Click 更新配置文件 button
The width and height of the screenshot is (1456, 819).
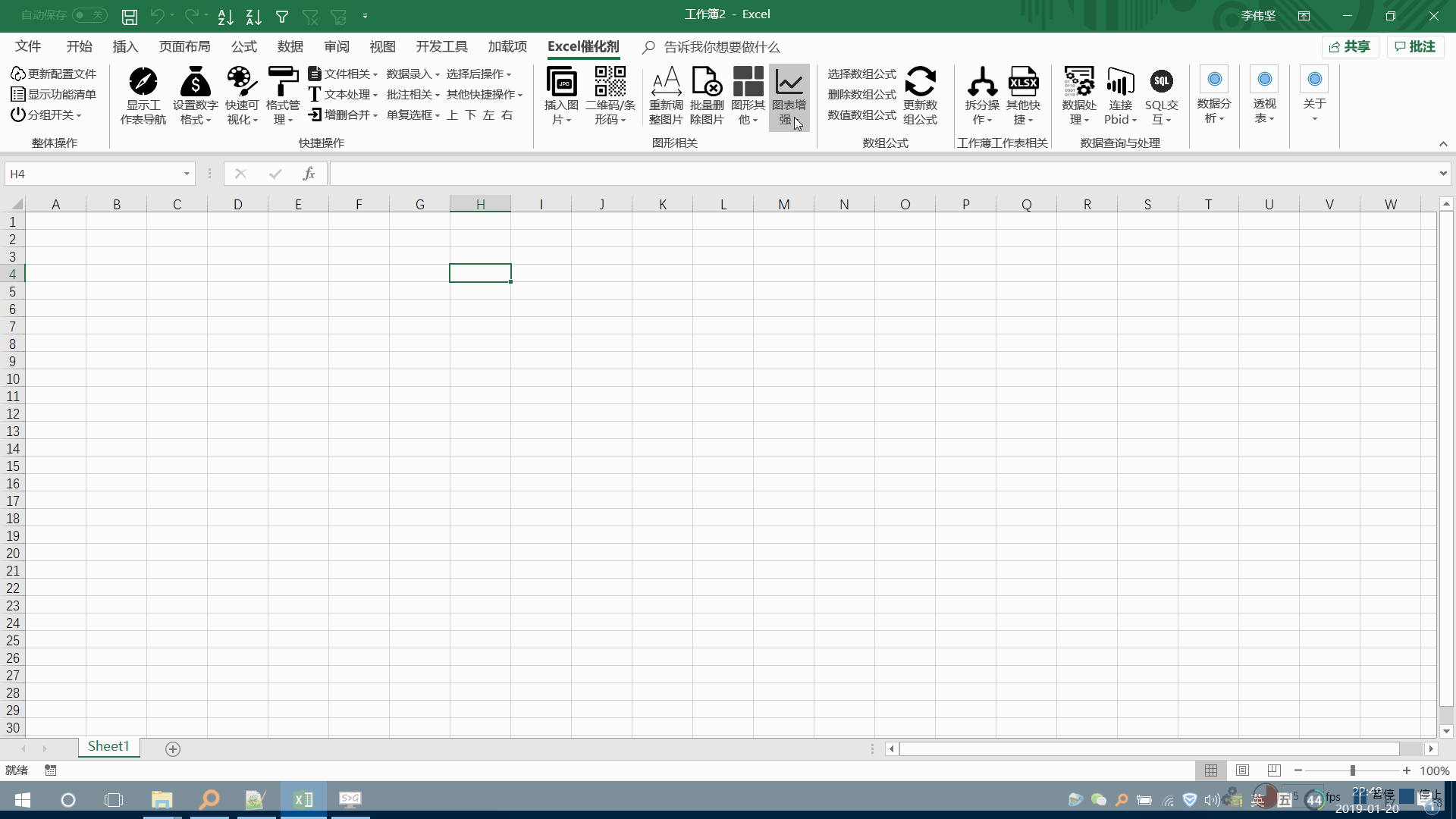pyautogui.click(x=53, y=74)
